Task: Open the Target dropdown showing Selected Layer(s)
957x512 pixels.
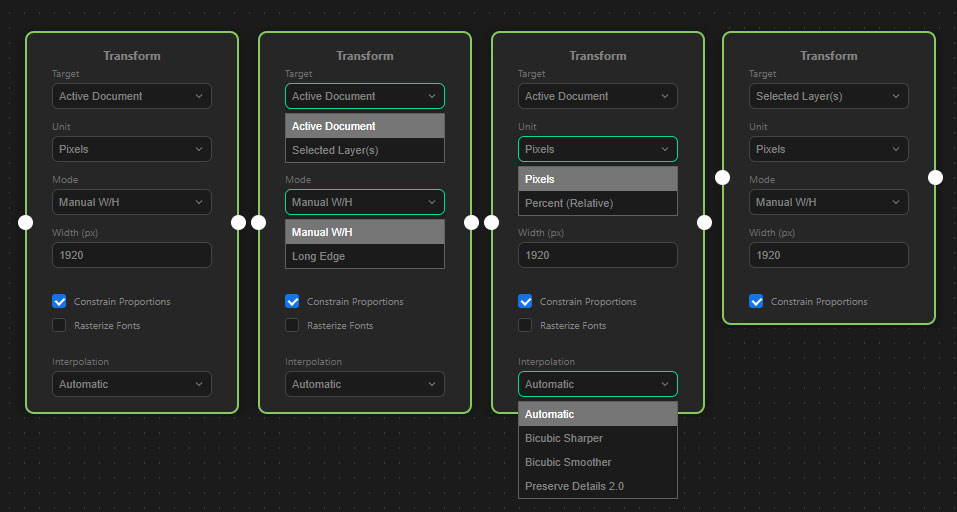Action: (828, 96)
